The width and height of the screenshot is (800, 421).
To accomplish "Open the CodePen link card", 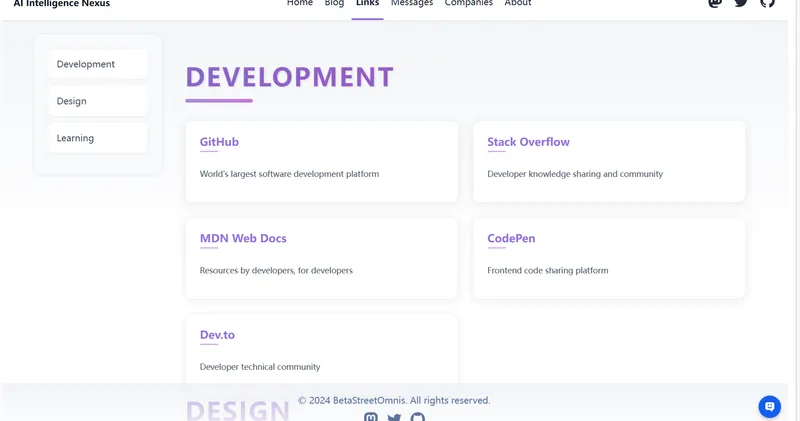I will tap(609, 257).
